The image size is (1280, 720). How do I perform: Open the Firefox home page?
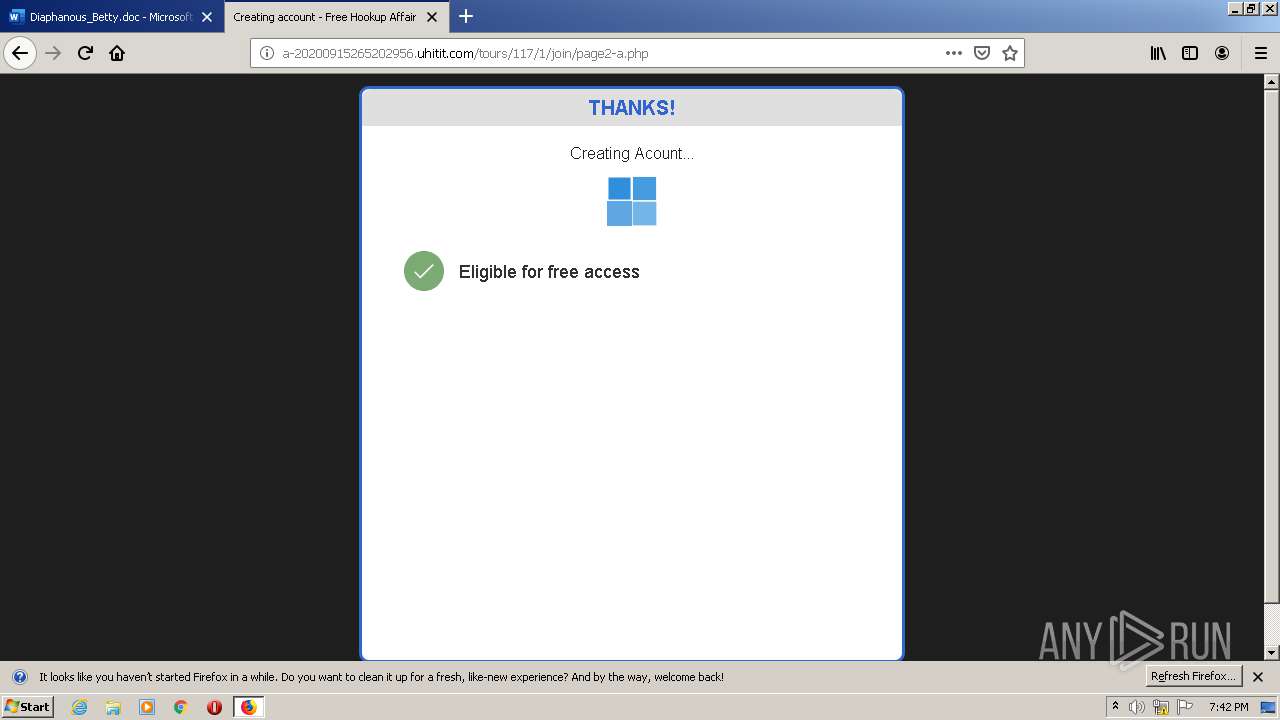[x=117, y=53]
